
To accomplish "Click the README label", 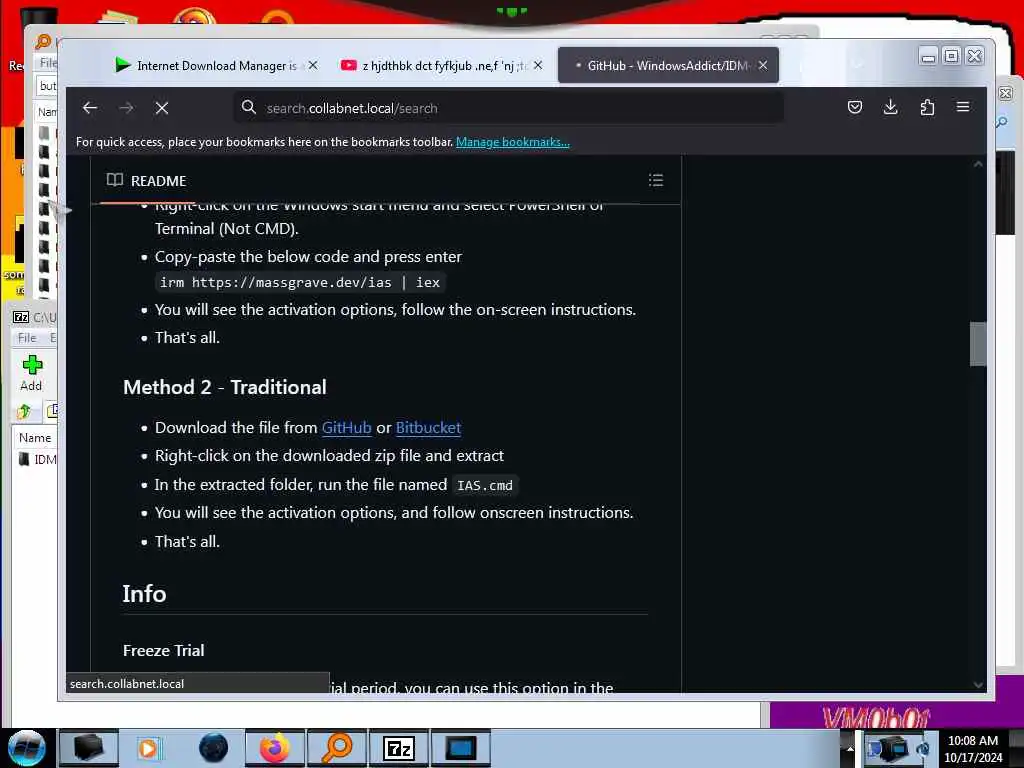I will point(159,181).
